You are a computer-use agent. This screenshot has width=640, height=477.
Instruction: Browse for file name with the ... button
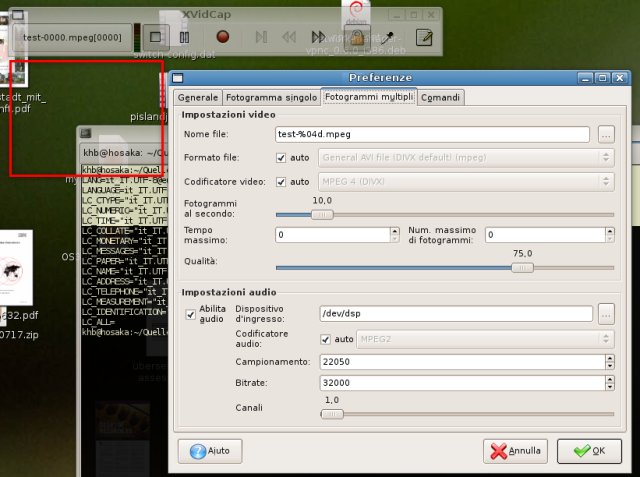(x=606, y=135)
